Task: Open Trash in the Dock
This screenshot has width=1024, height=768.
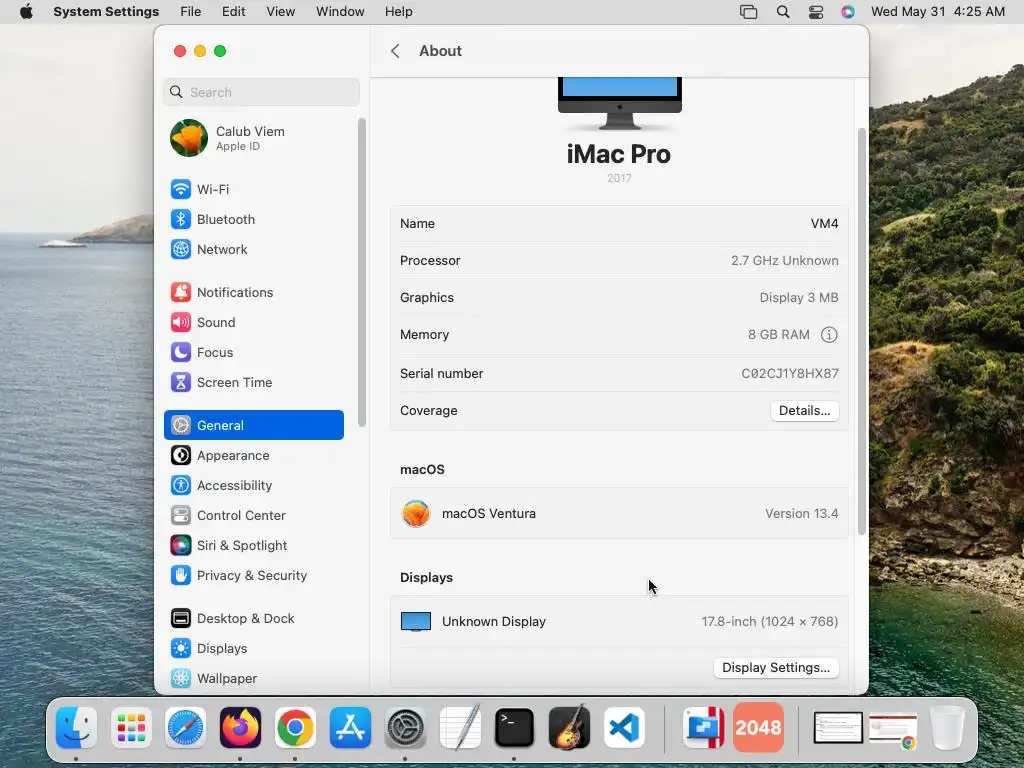Action: point(948,728)
